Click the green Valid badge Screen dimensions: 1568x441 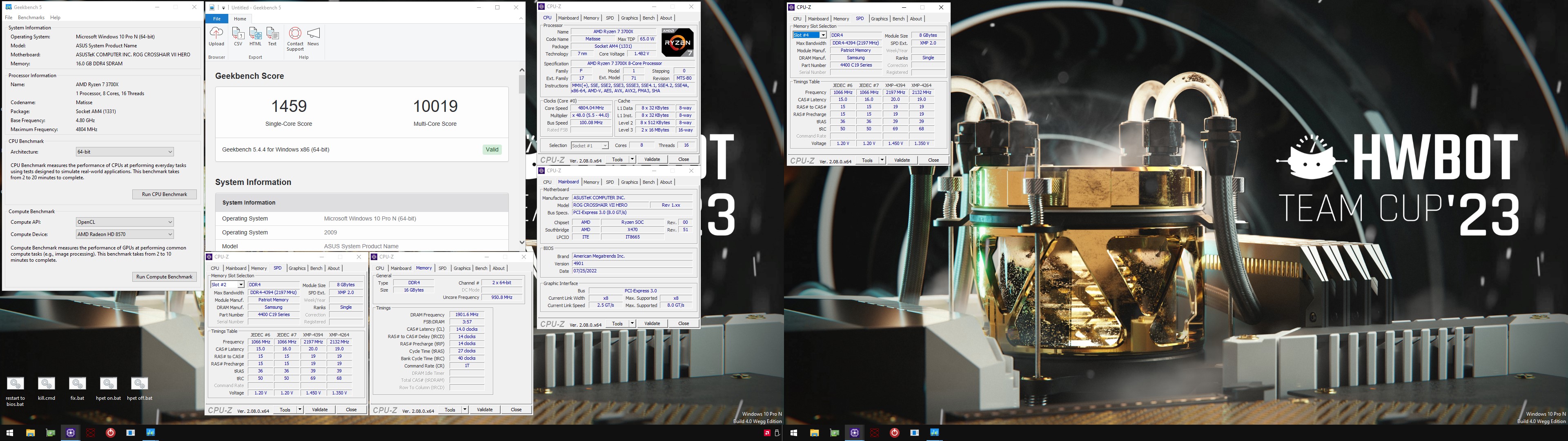click(492, 149)
